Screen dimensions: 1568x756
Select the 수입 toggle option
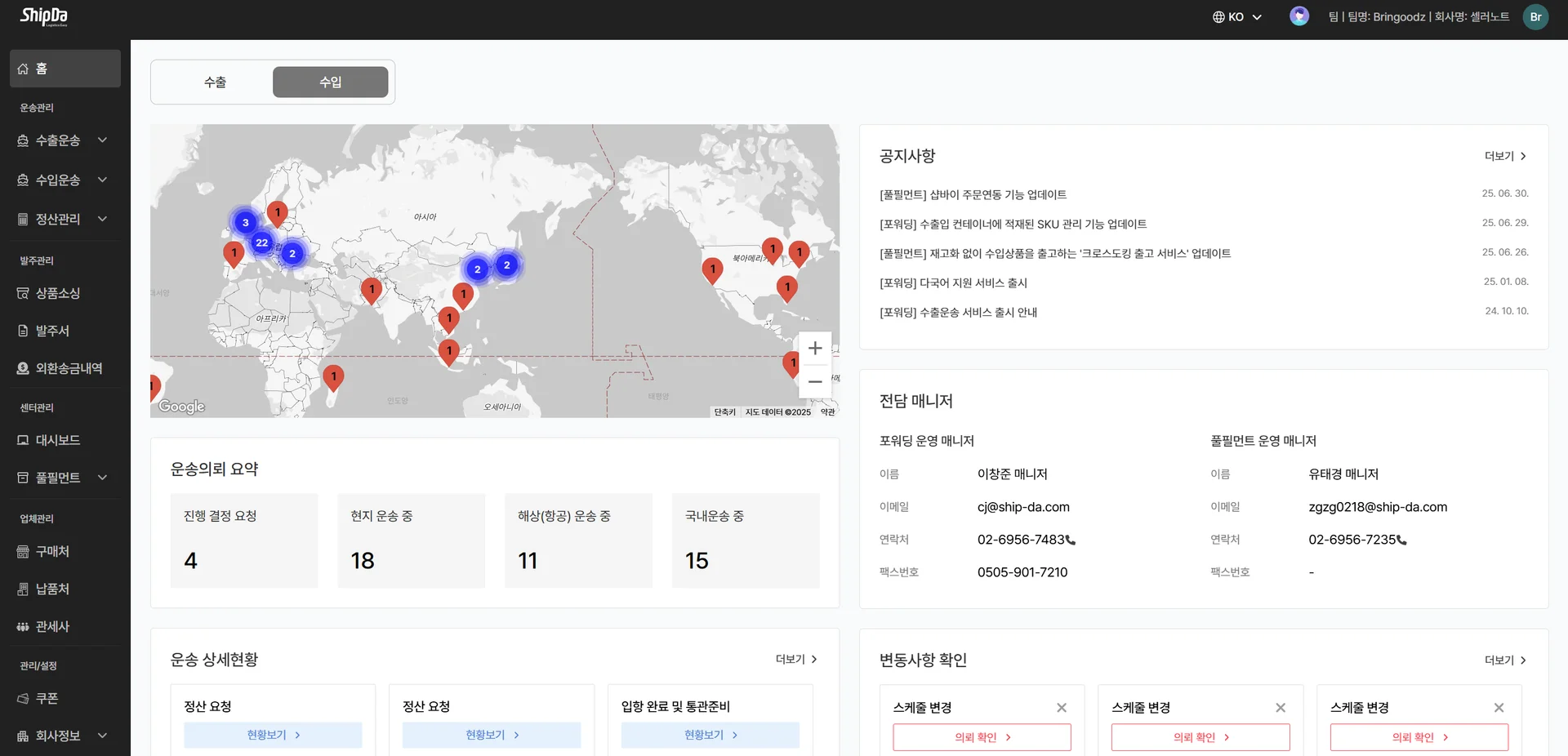(330, 82)
